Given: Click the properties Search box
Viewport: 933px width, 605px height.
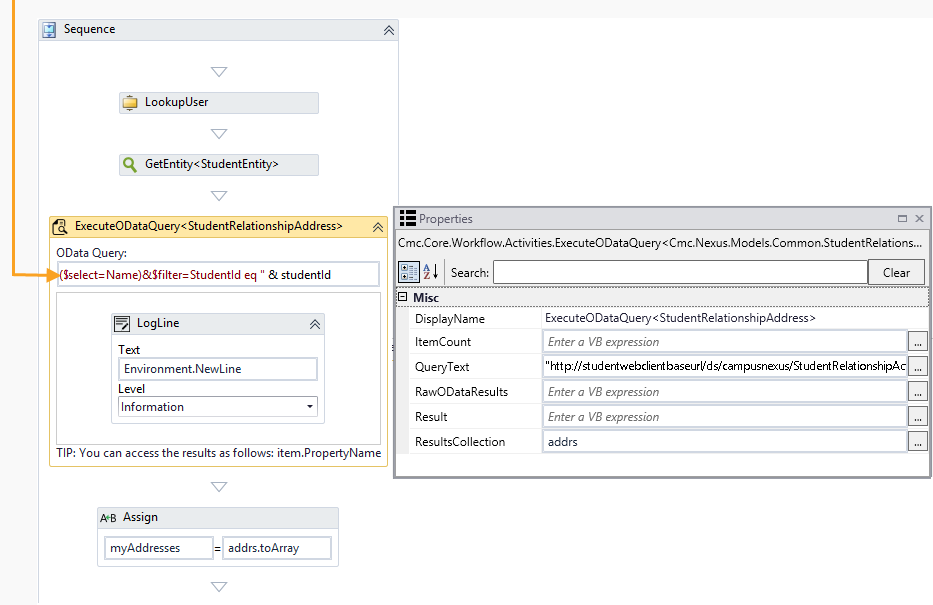Looking at the screenshot, I should 680,272.
